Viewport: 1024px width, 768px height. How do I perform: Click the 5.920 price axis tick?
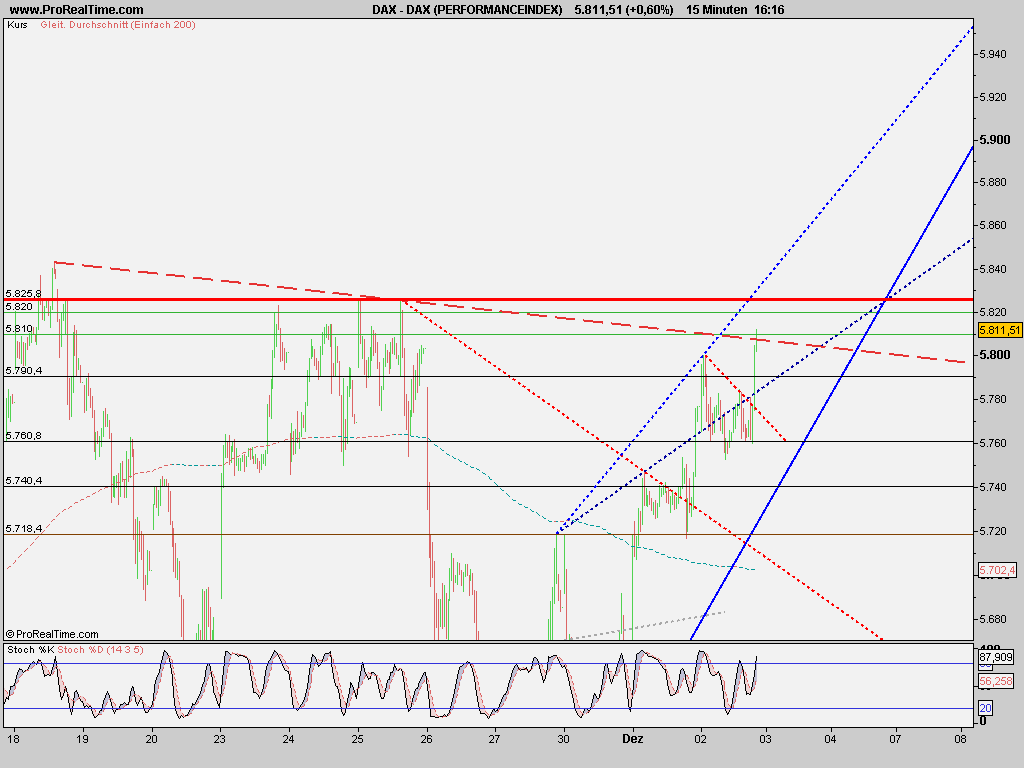point(993,97)
